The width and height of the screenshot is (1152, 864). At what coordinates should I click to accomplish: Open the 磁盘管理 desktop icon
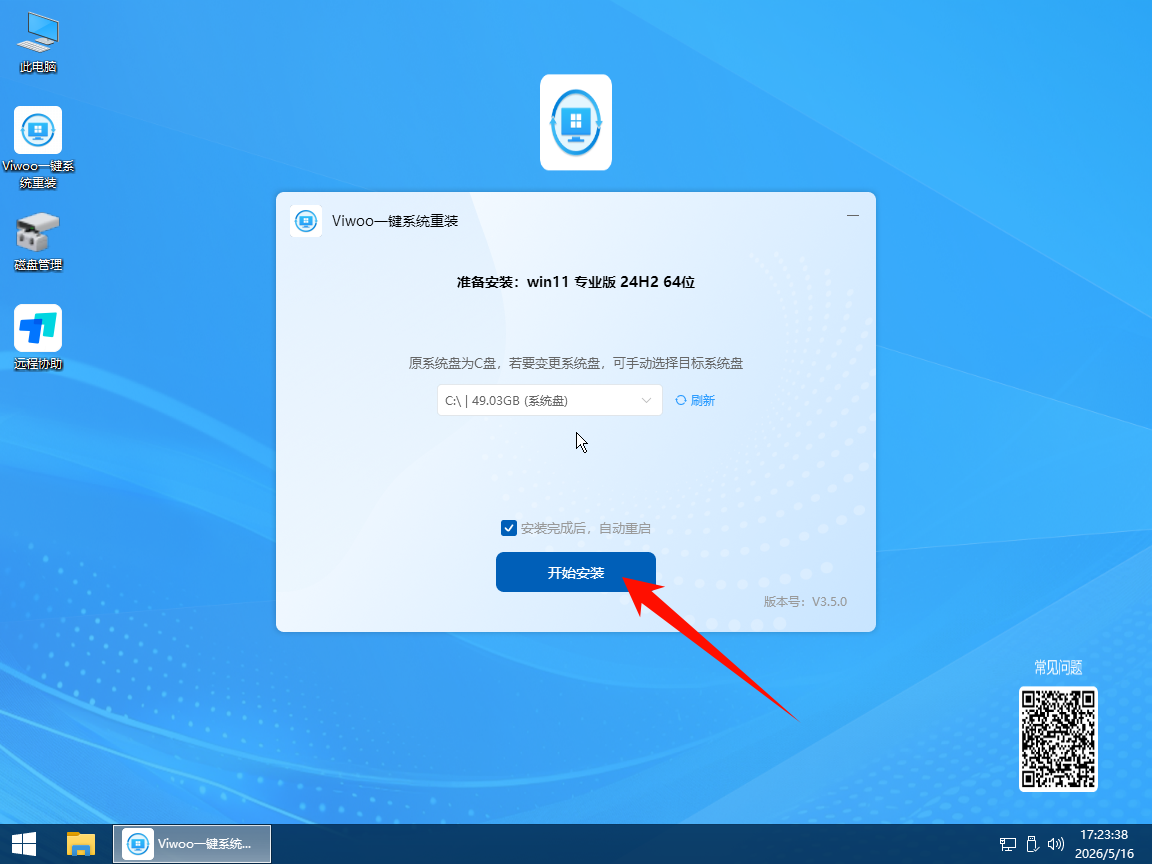coord(38,242)
